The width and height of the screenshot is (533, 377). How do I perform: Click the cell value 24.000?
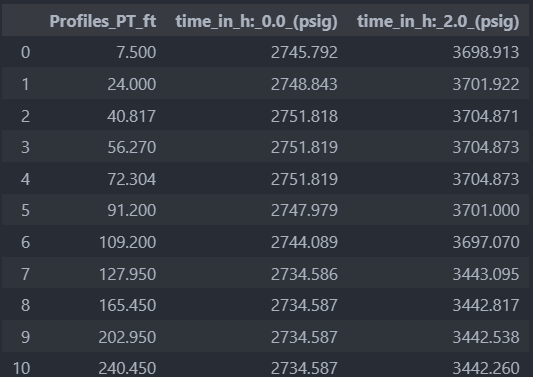132,84
